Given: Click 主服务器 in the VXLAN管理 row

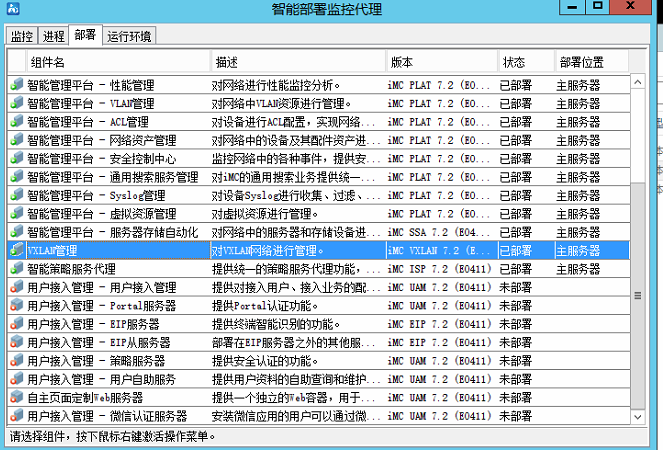Looking at the screenshot, I should (578, 251).
